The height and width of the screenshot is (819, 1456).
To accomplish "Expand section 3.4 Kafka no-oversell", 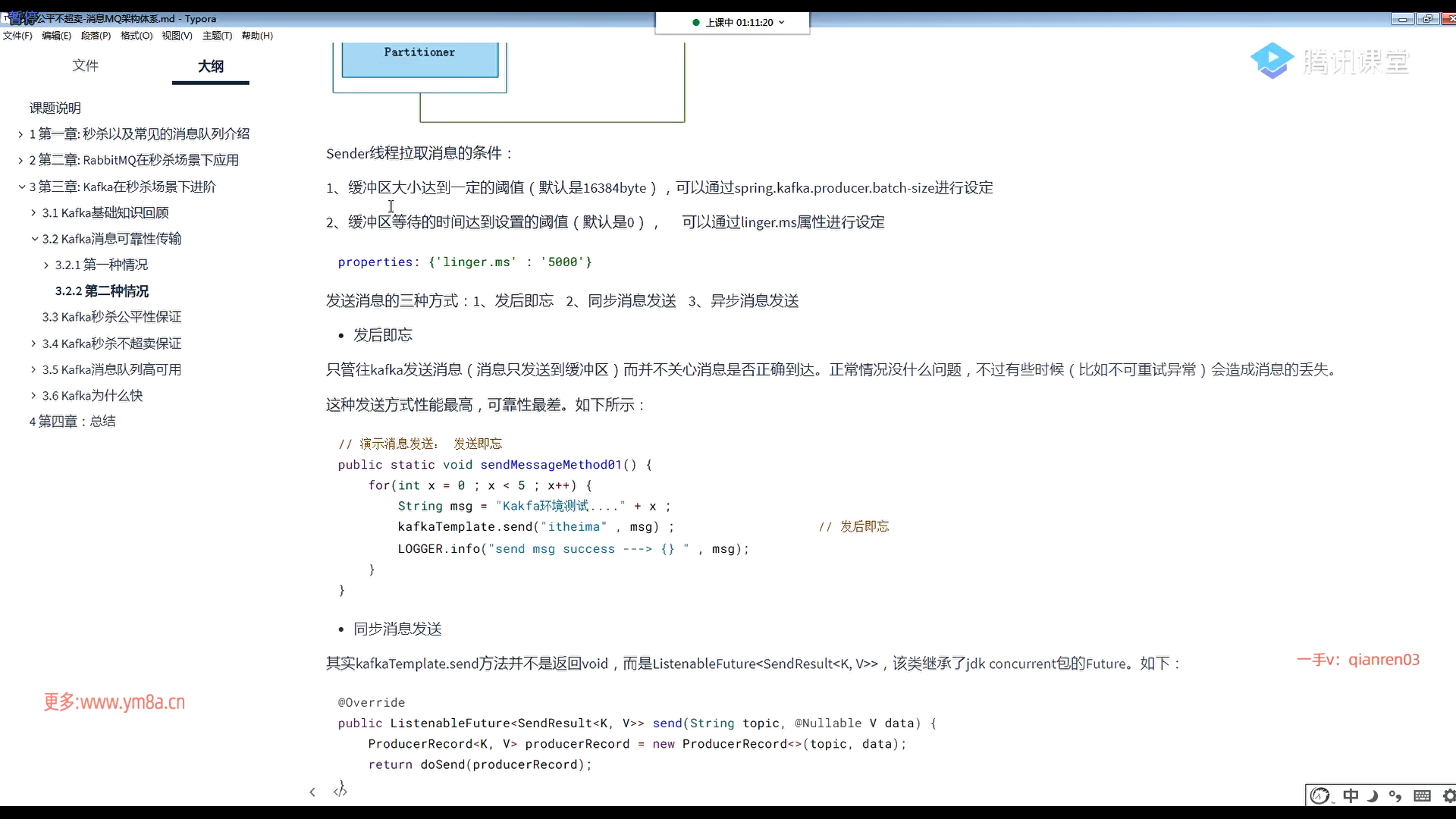I will (x=33, y=344).
